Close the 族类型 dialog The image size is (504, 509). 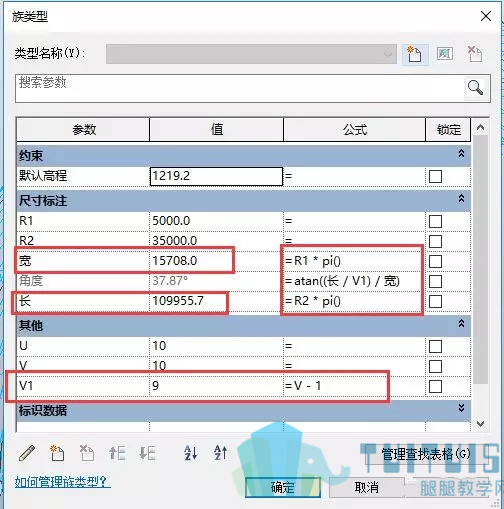(486, 16)
